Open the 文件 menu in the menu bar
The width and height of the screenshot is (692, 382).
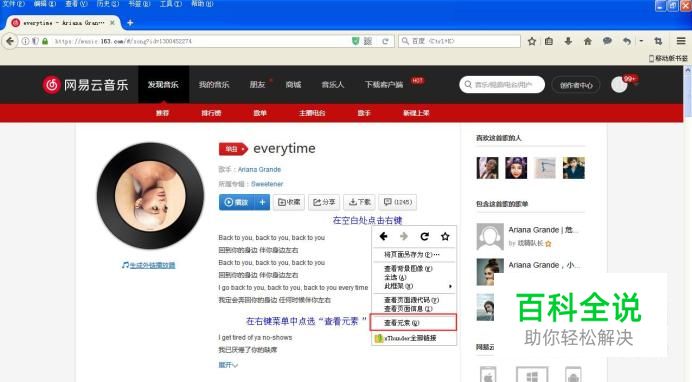point(13,4)
